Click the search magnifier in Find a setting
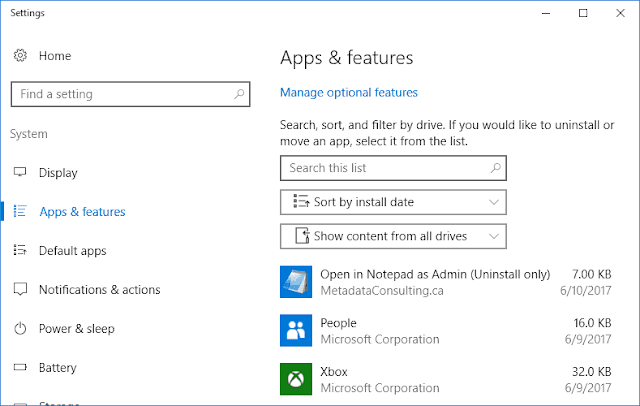 tap(238, 94)
